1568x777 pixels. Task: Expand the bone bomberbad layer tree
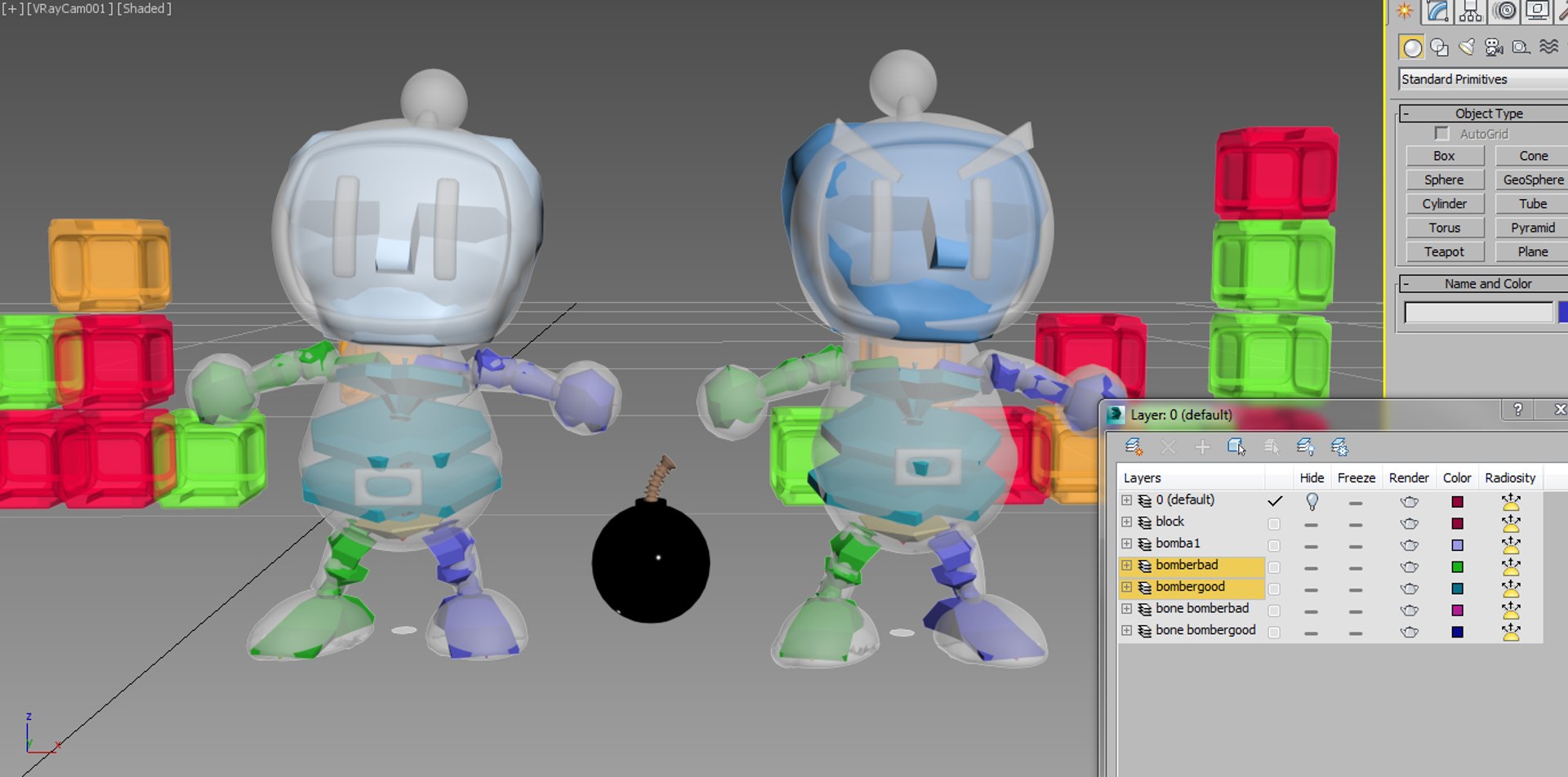(1127, 609)
